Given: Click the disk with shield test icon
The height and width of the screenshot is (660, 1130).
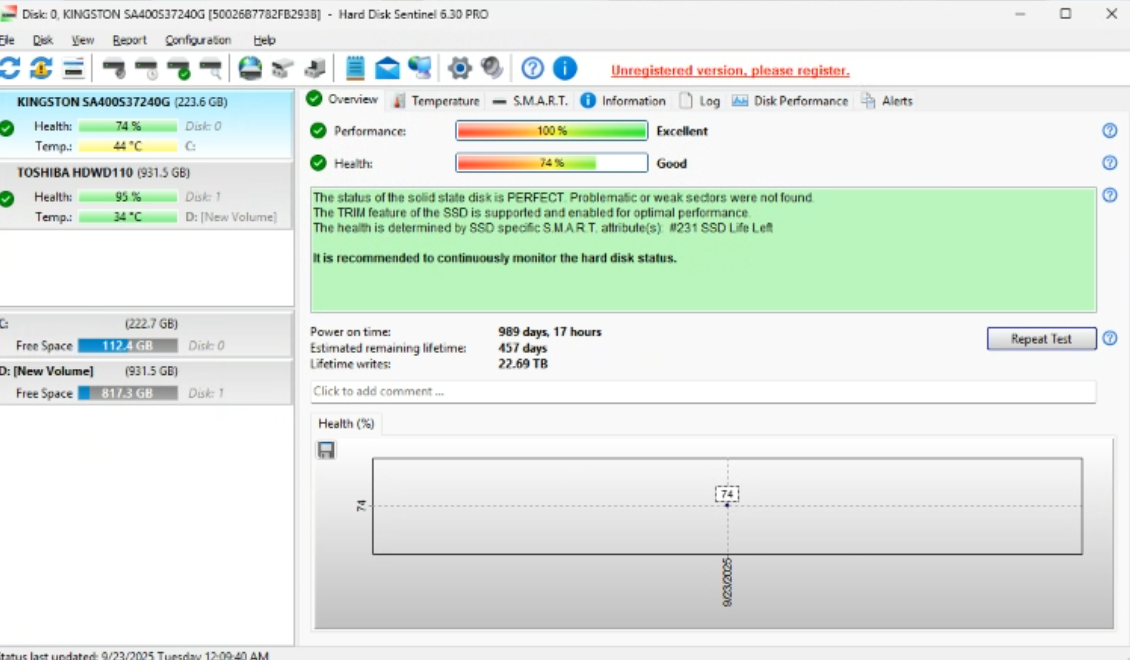Looking at the screenshot, I should coord(114,68).
